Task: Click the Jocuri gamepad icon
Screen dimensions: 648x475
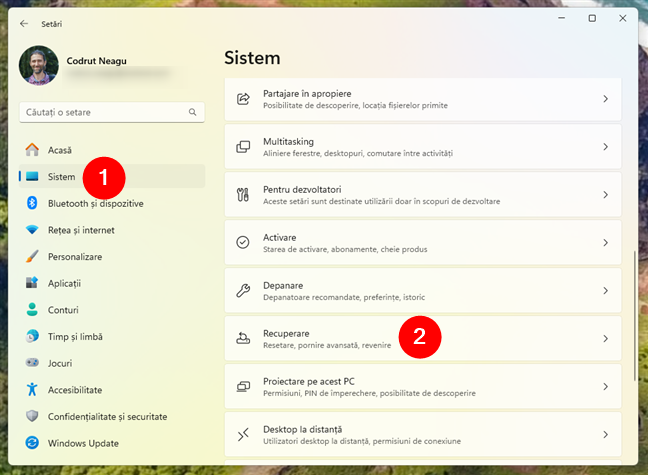Action: 32,363
